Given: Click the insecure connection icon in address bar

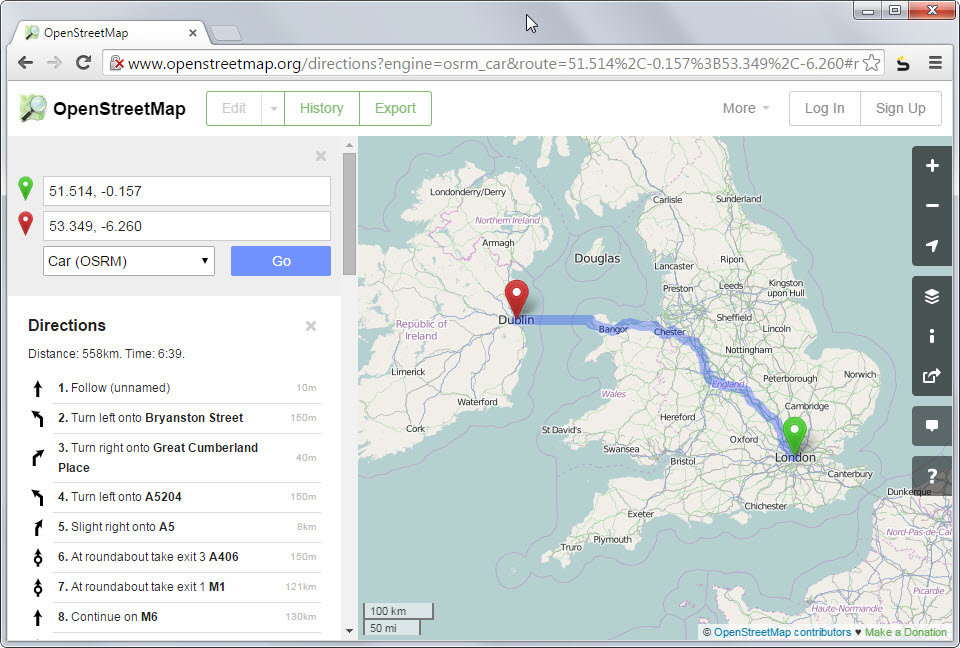Looking at the screenshot, I should (116, 63).
